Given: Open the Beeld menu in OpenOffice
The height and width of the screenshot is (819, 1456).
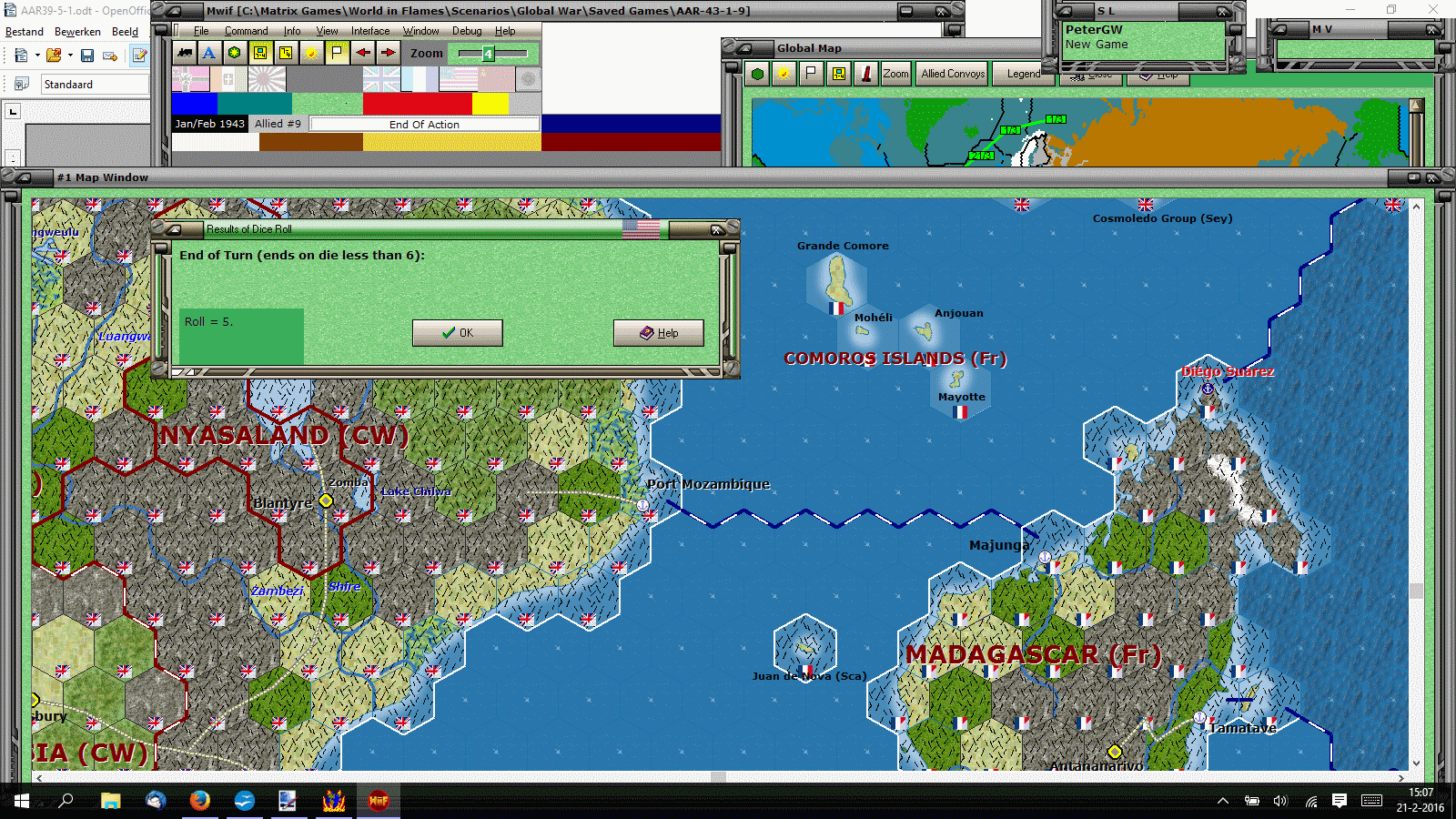Looking at the screenshot, I should tap(125, 32).
